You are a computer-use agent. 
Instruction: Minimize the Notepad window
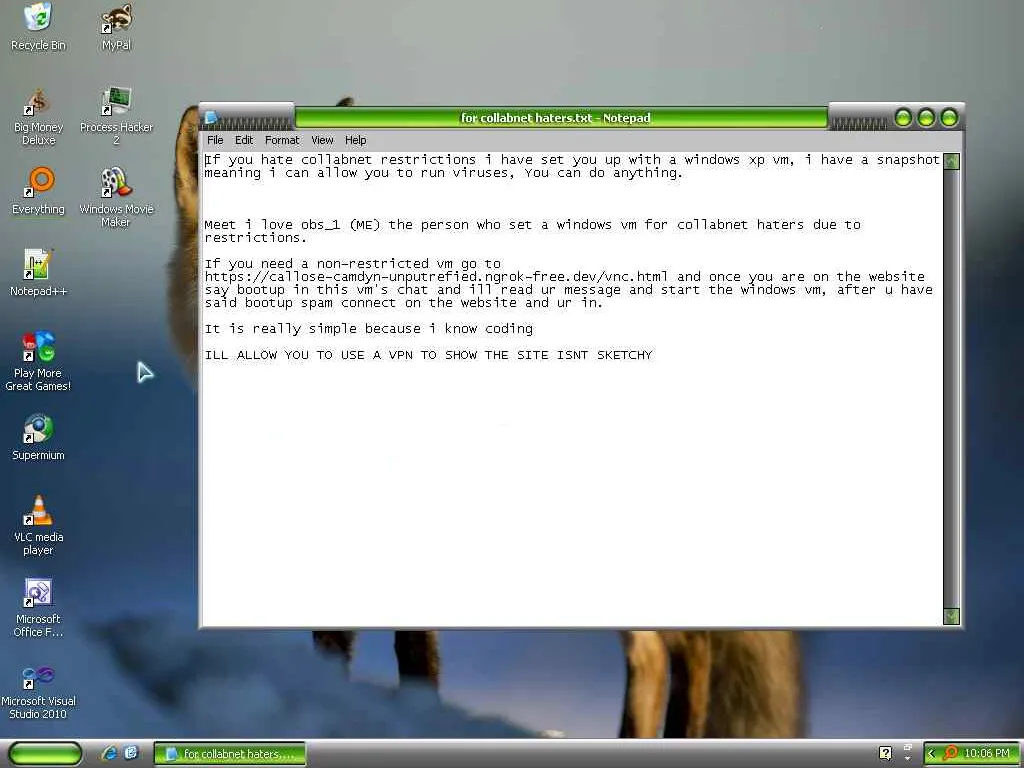point(903,118)
